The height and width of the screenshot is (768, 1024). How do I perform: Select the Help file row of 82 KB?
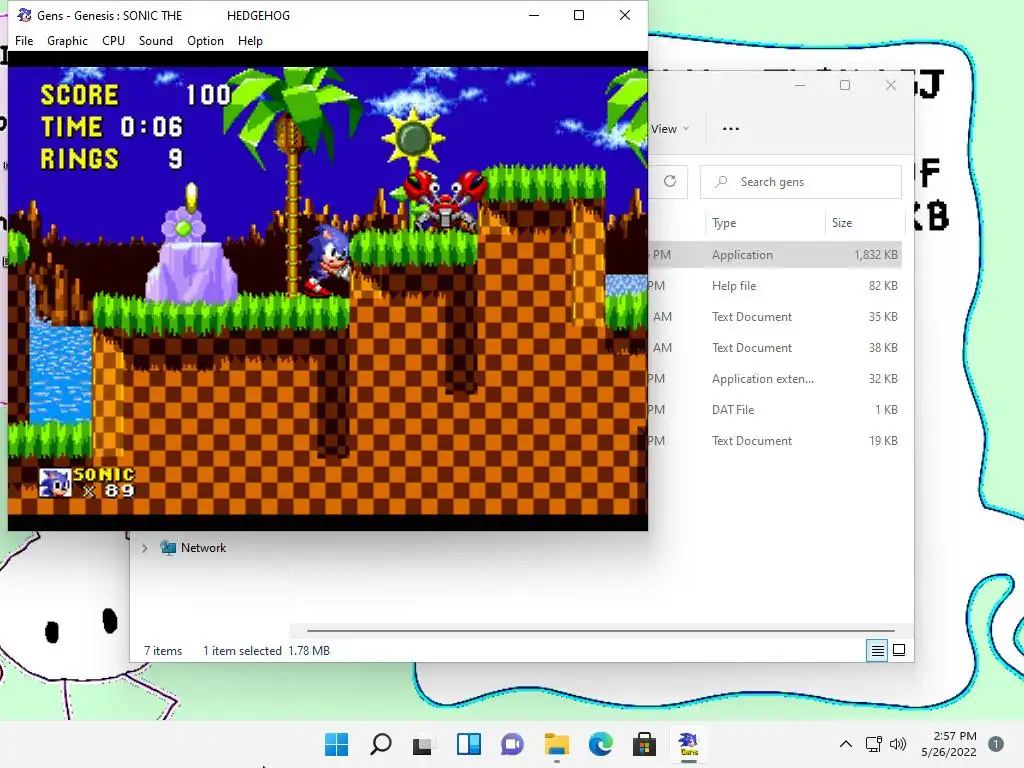click(x=775, y=285)
